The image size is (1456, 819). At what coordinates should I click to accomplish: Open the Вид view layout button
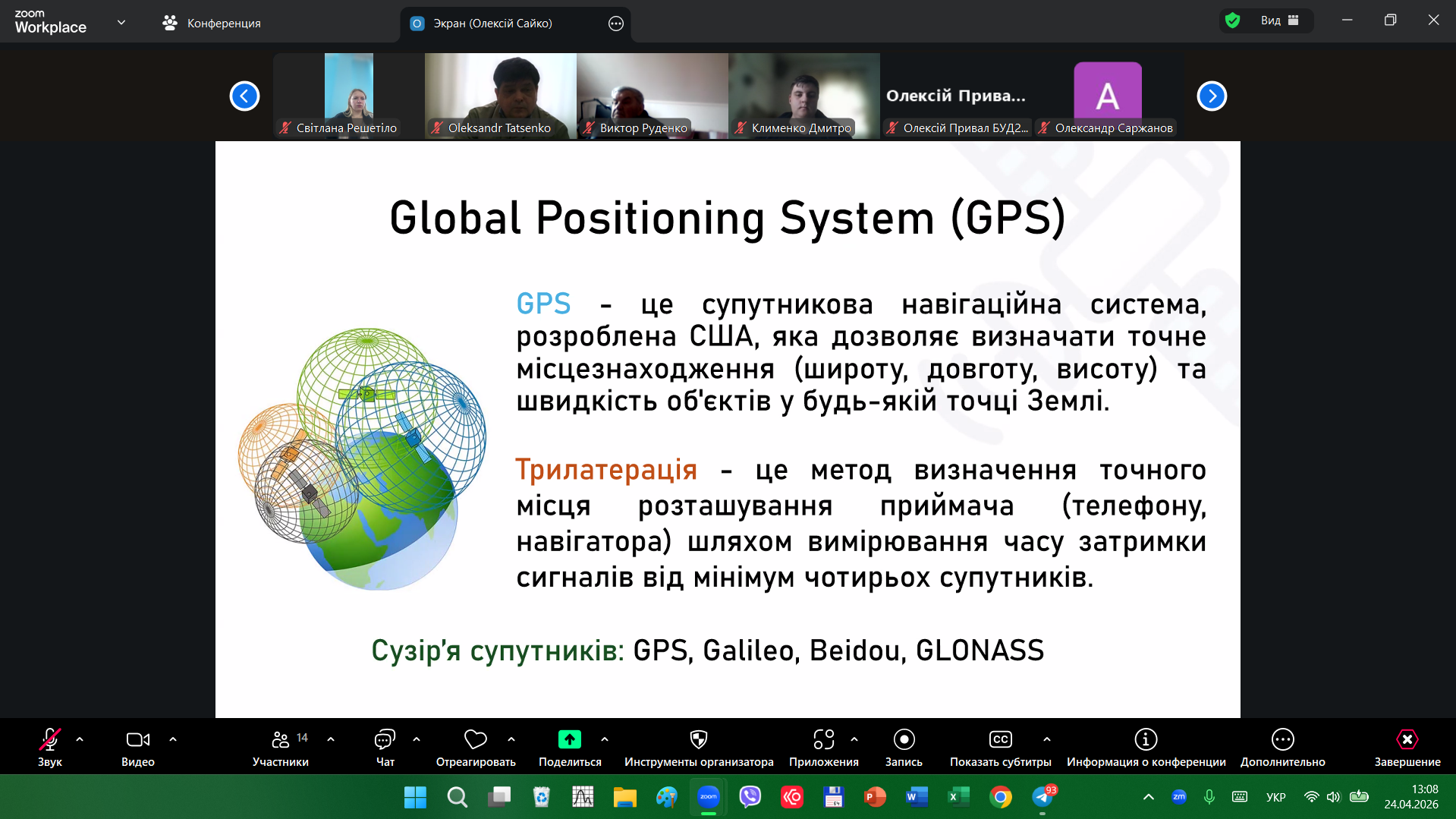pos(1279,20)
